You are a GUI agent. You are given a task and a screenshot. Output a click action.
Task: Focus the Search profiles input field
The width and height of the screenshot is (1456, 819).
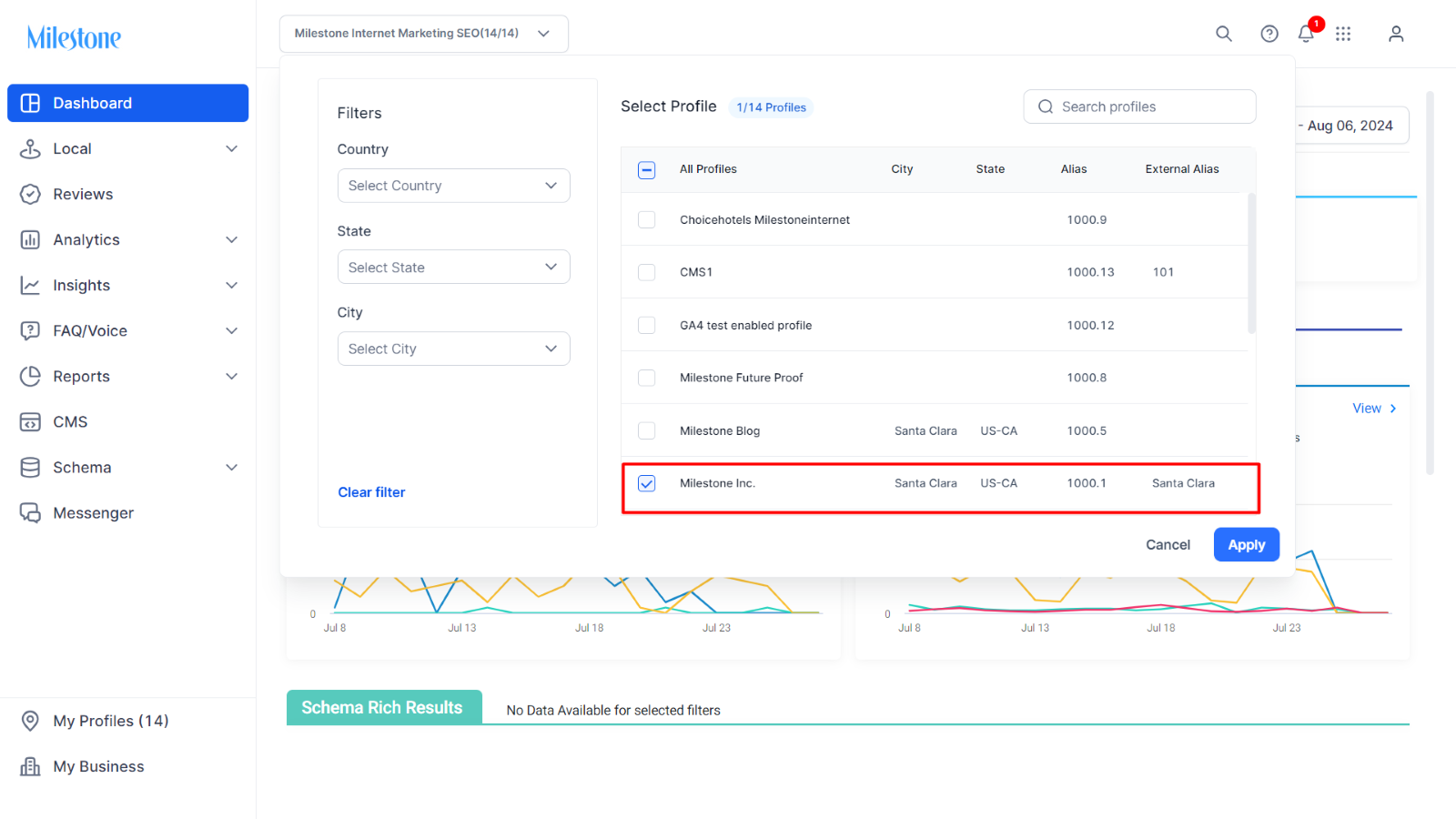tap(1139, 106)
